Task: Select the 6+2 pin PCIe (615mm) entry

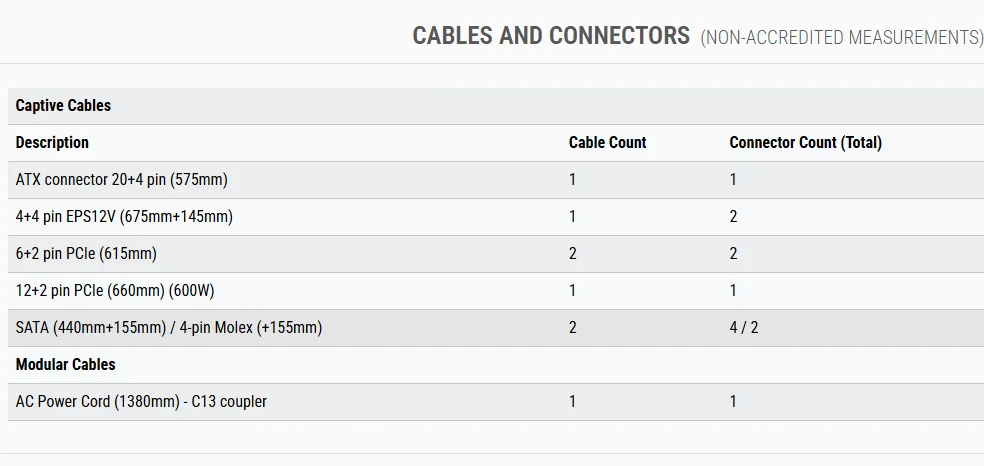Action: 86,254
